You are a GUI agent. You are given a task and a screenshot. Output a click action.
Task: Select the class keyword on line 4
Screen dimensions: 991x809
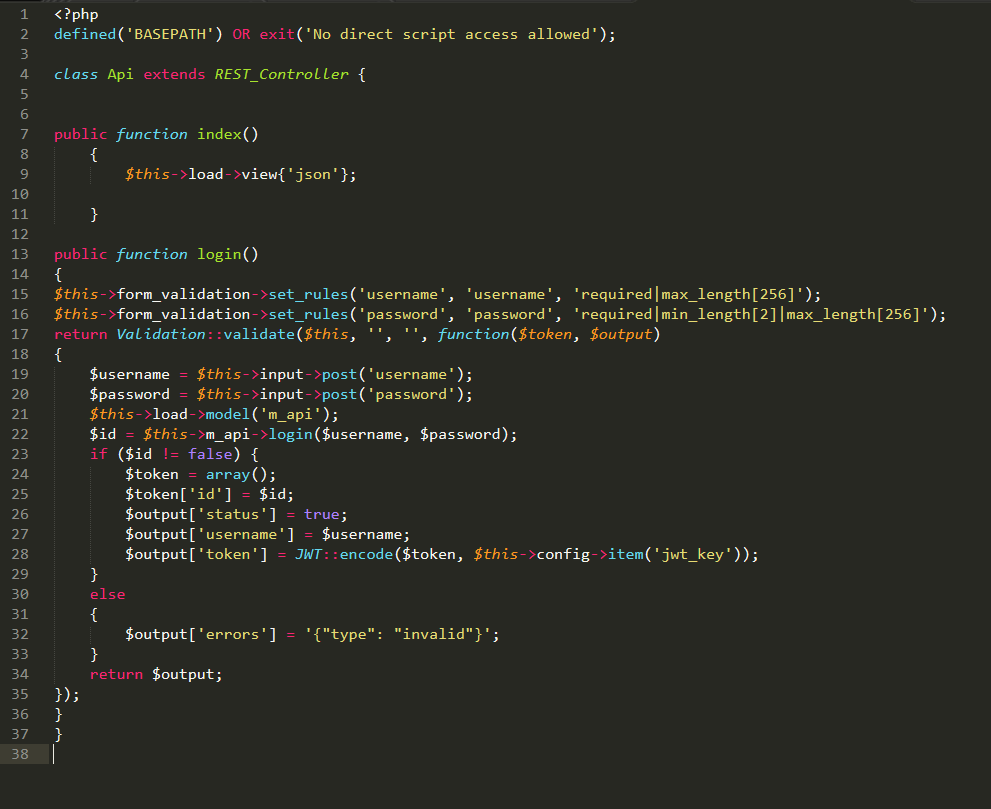(76, 73)
